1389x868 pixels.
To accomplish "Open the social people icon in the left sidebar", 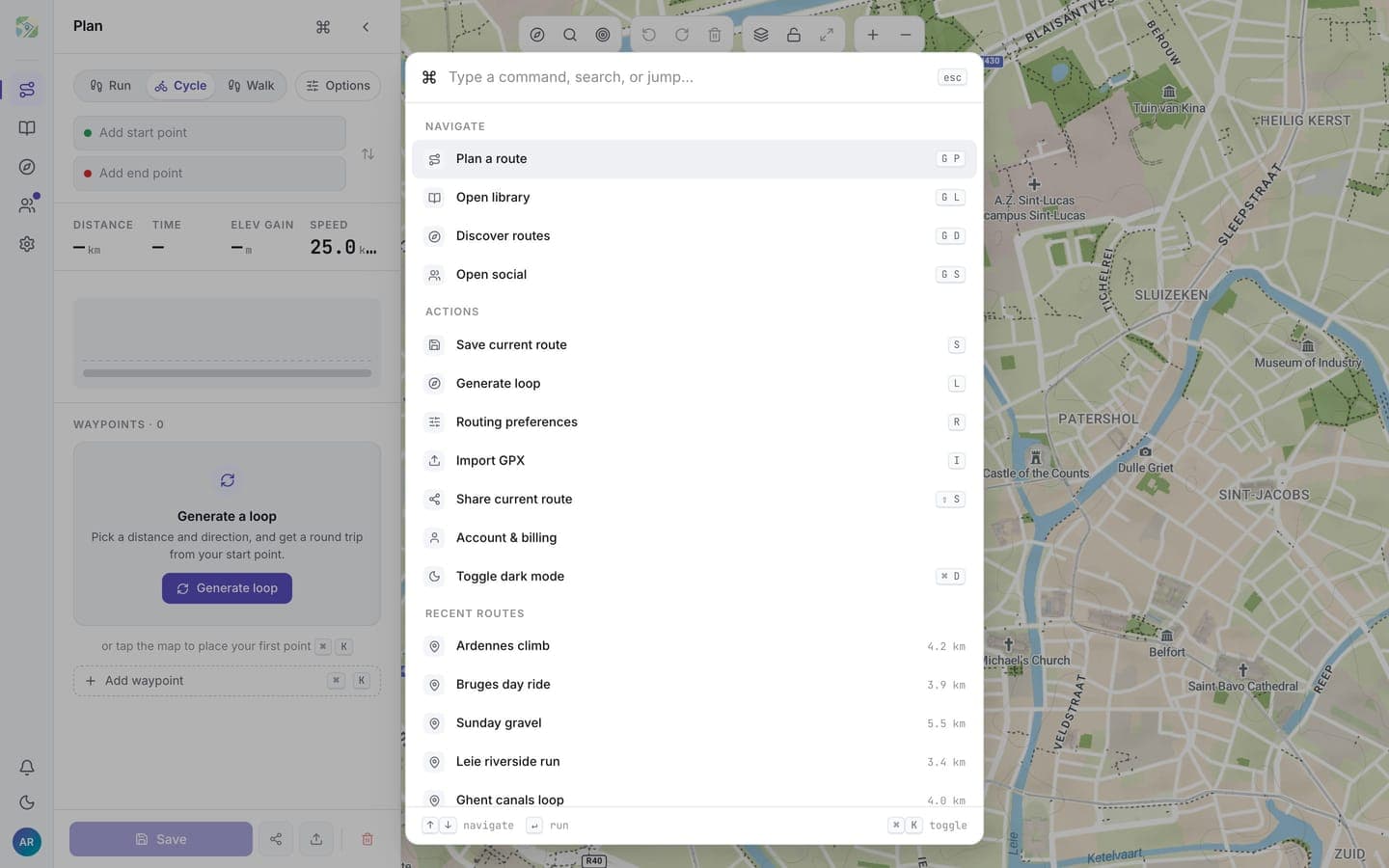I will pos(27,205).
